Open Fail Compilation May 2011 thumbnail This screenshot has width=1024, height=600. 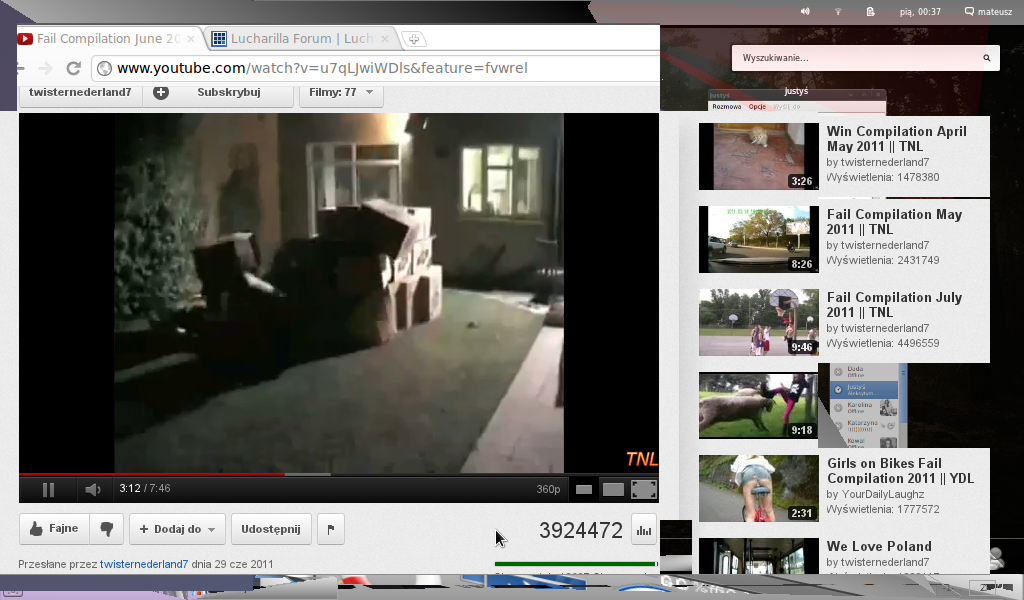(759, 240)
